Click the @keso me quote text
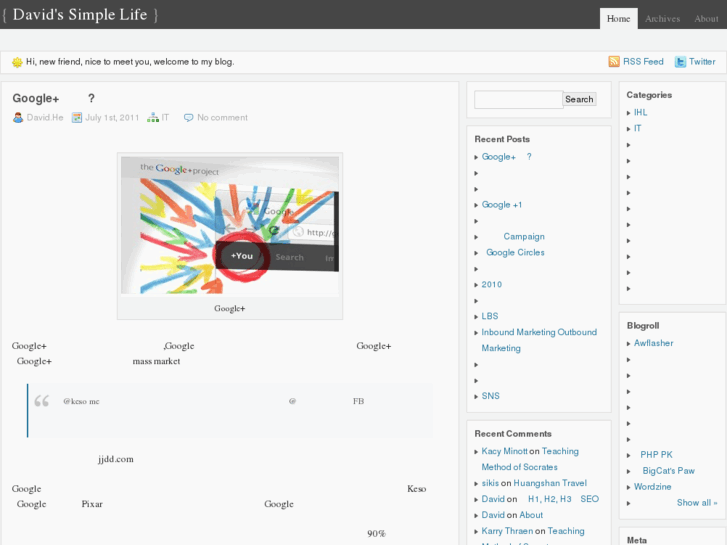This screenshot has height=545, width=727. click(81, 401)
